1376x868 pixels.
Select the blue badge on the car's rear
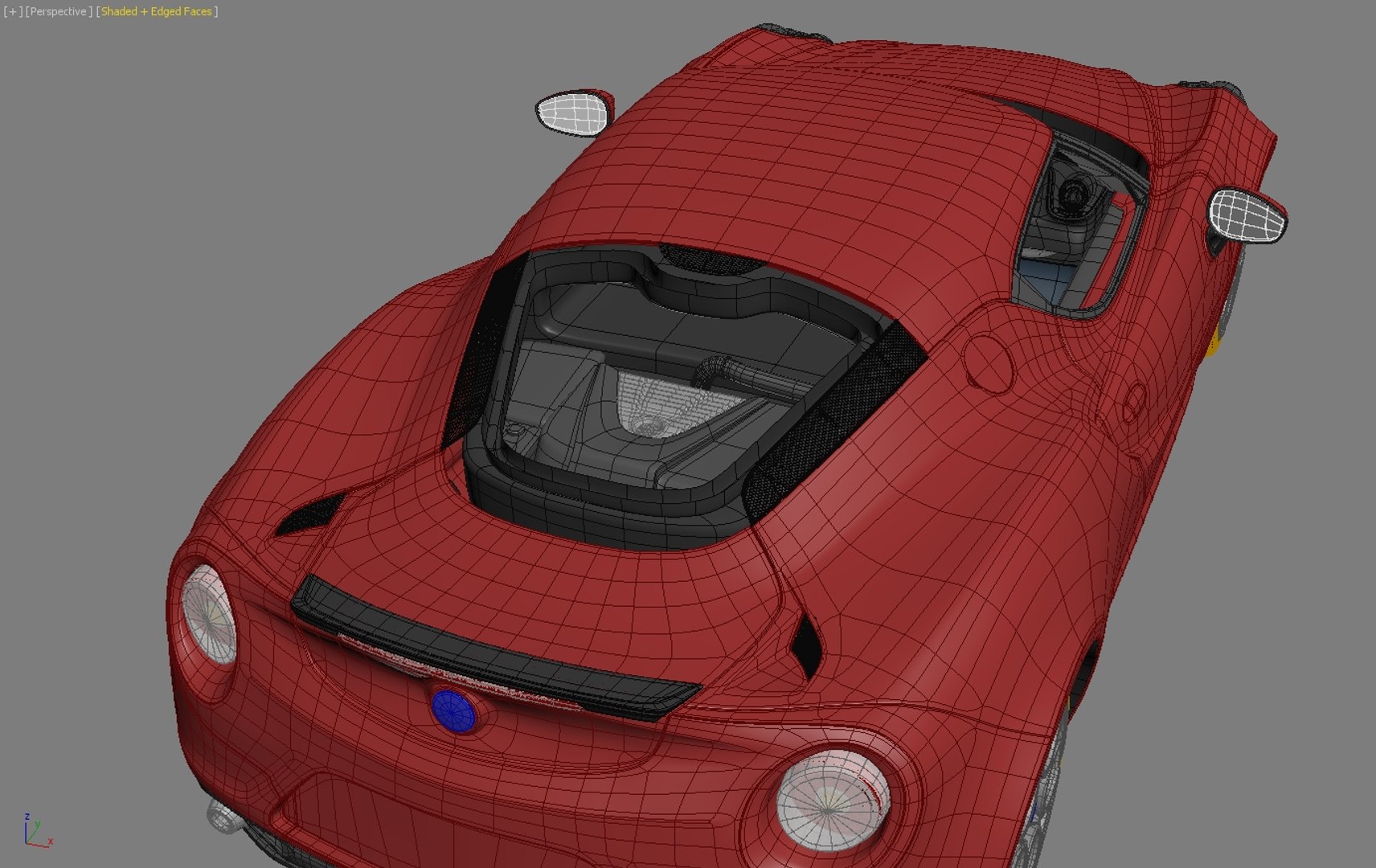tap(453, 710)
